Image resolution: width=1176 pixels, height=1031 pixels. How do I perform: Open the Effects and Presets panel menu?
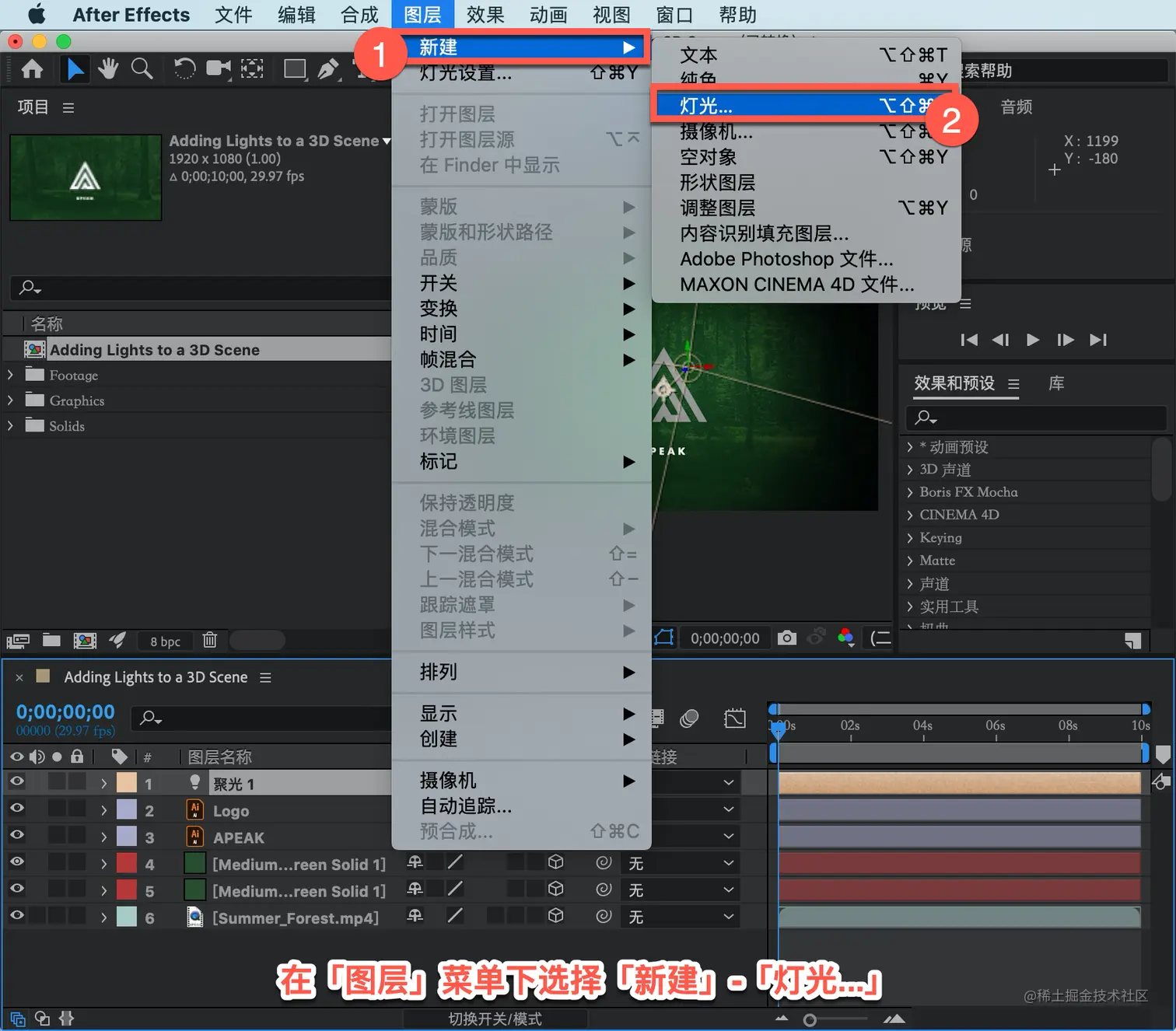point(1013,384)
